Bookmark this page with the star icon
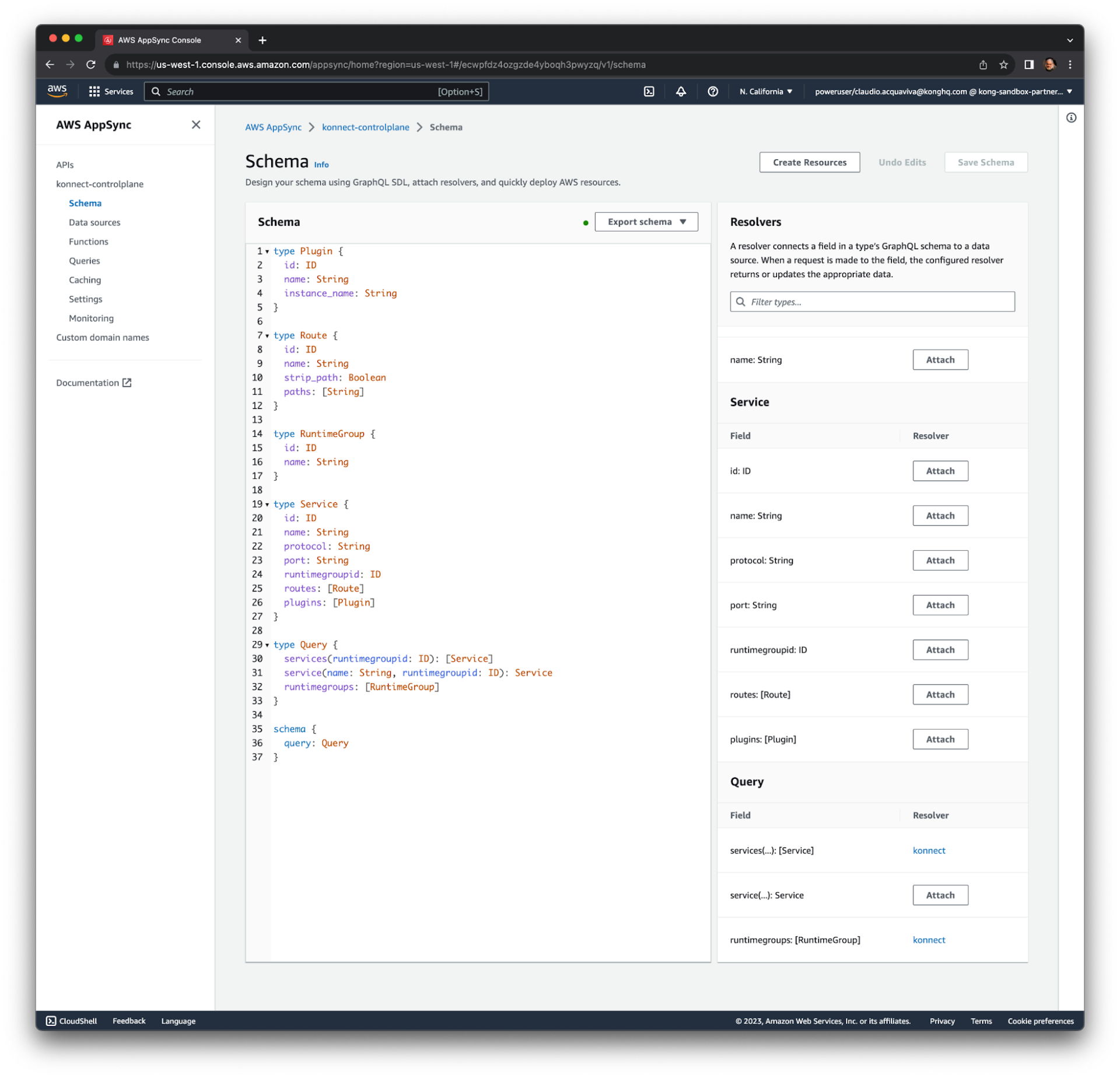Viewport: 1120px width, 1078px height. click(x=1003, y=65)
